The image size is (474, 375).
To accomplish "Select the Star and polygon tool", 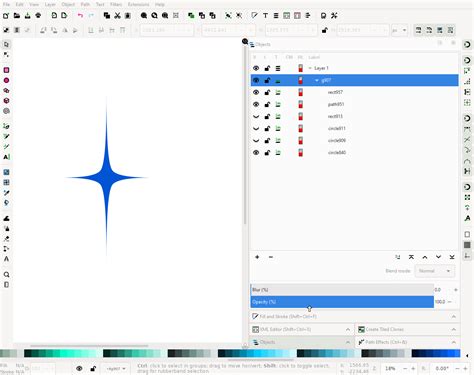I will [6, 90].
